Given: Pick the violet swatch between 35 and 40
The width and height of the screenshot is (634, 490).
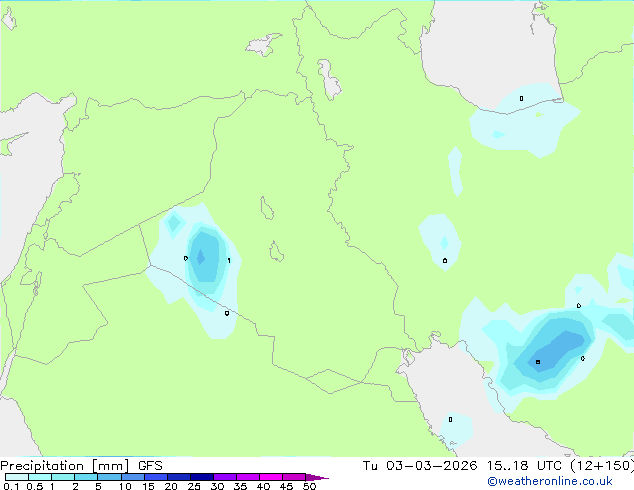Looking at the screenshot, I should (248, 477).
